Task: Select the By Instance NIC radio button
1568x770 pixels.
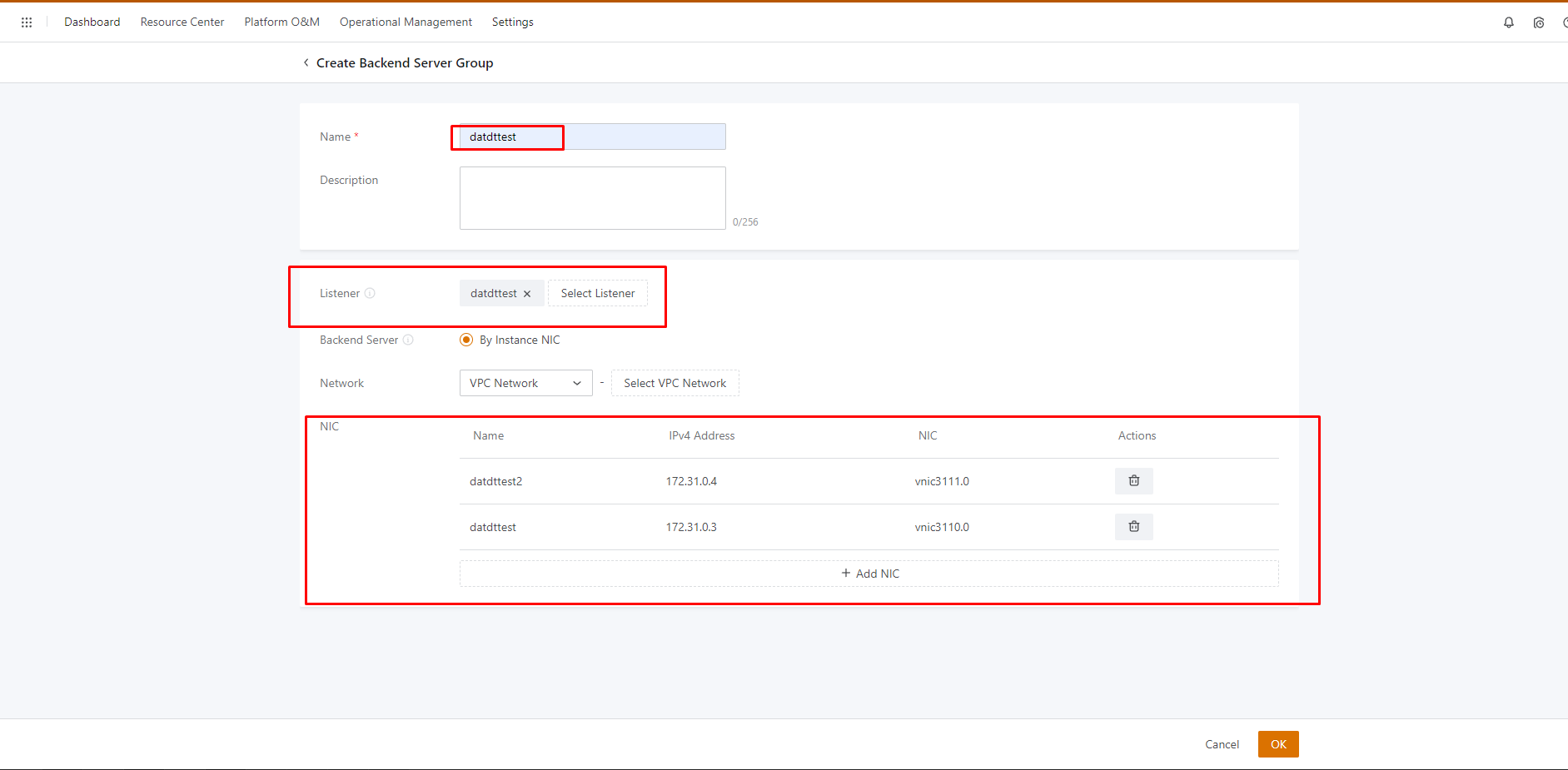Action: tap(466, 340)
